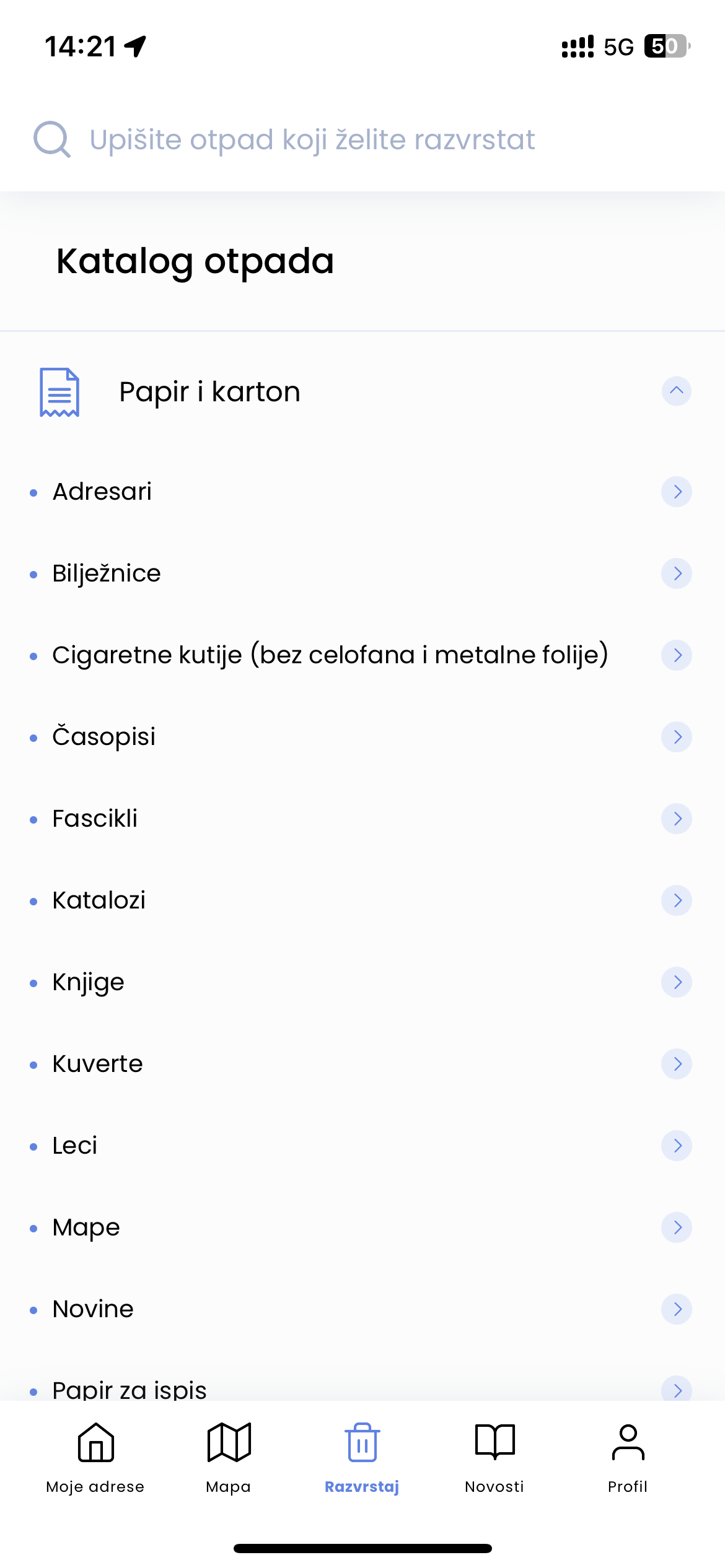Screen dimensions: 725x1568
Task: Open Moje adrese home icon
Action: click(x=95, y=1442)
